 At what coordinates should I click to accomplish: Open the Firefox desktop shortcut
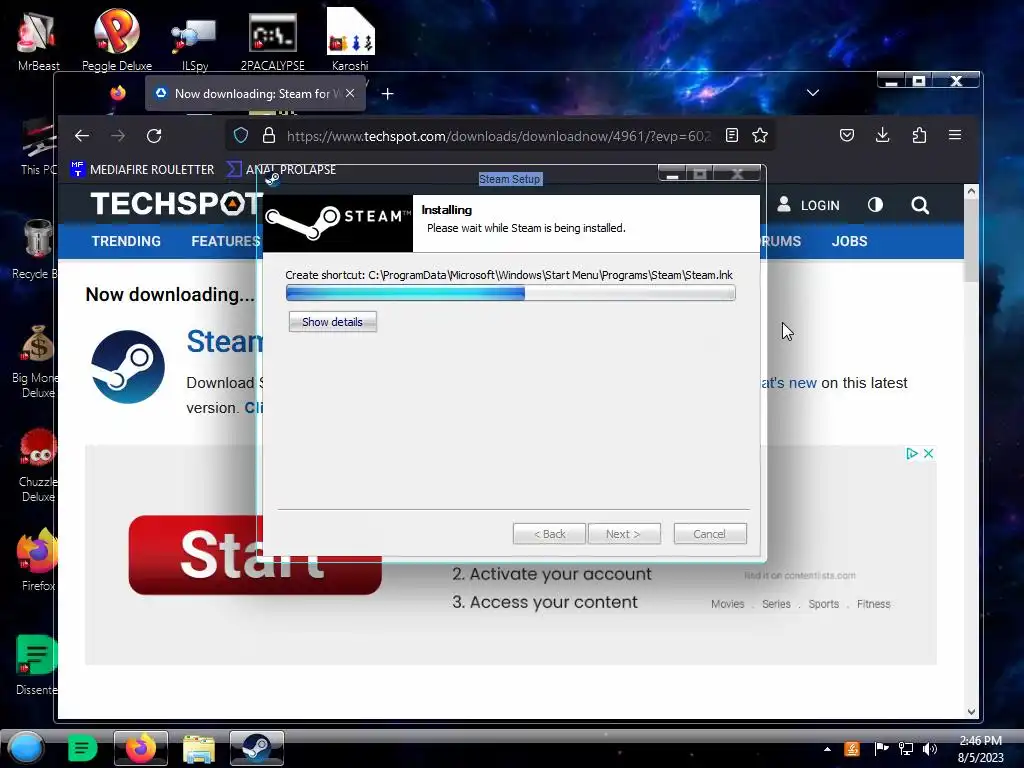(x=37, y=560)
